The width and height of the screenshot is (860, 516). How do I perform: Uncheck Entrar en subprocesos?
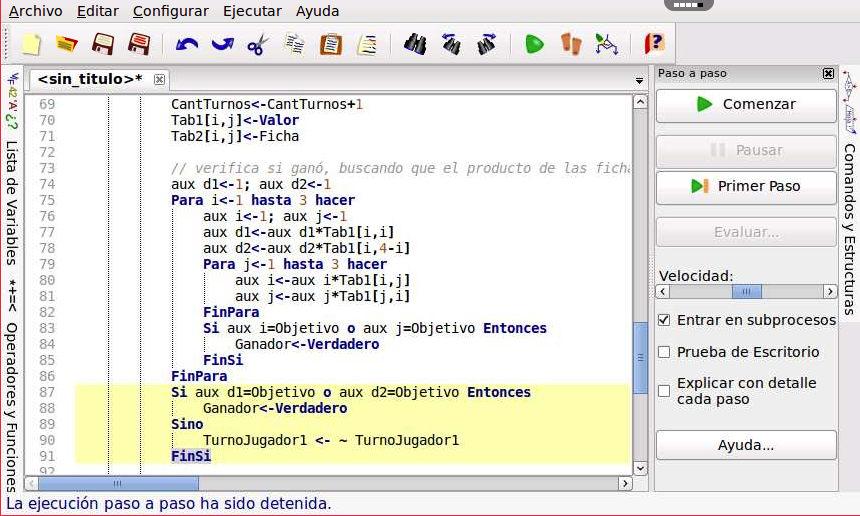tap(665, 320)
